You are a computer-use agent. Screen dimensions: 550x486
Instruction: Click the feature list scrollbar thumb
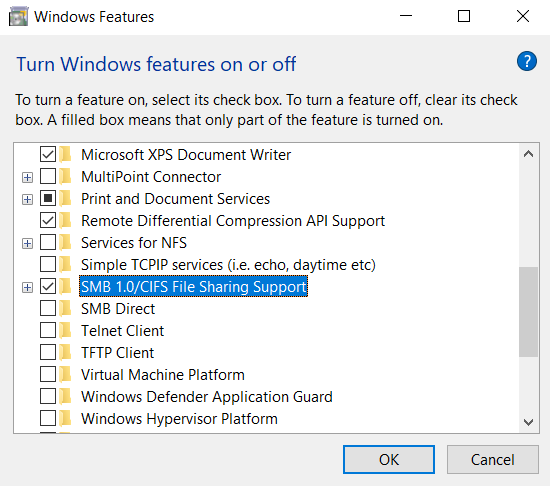529,312
